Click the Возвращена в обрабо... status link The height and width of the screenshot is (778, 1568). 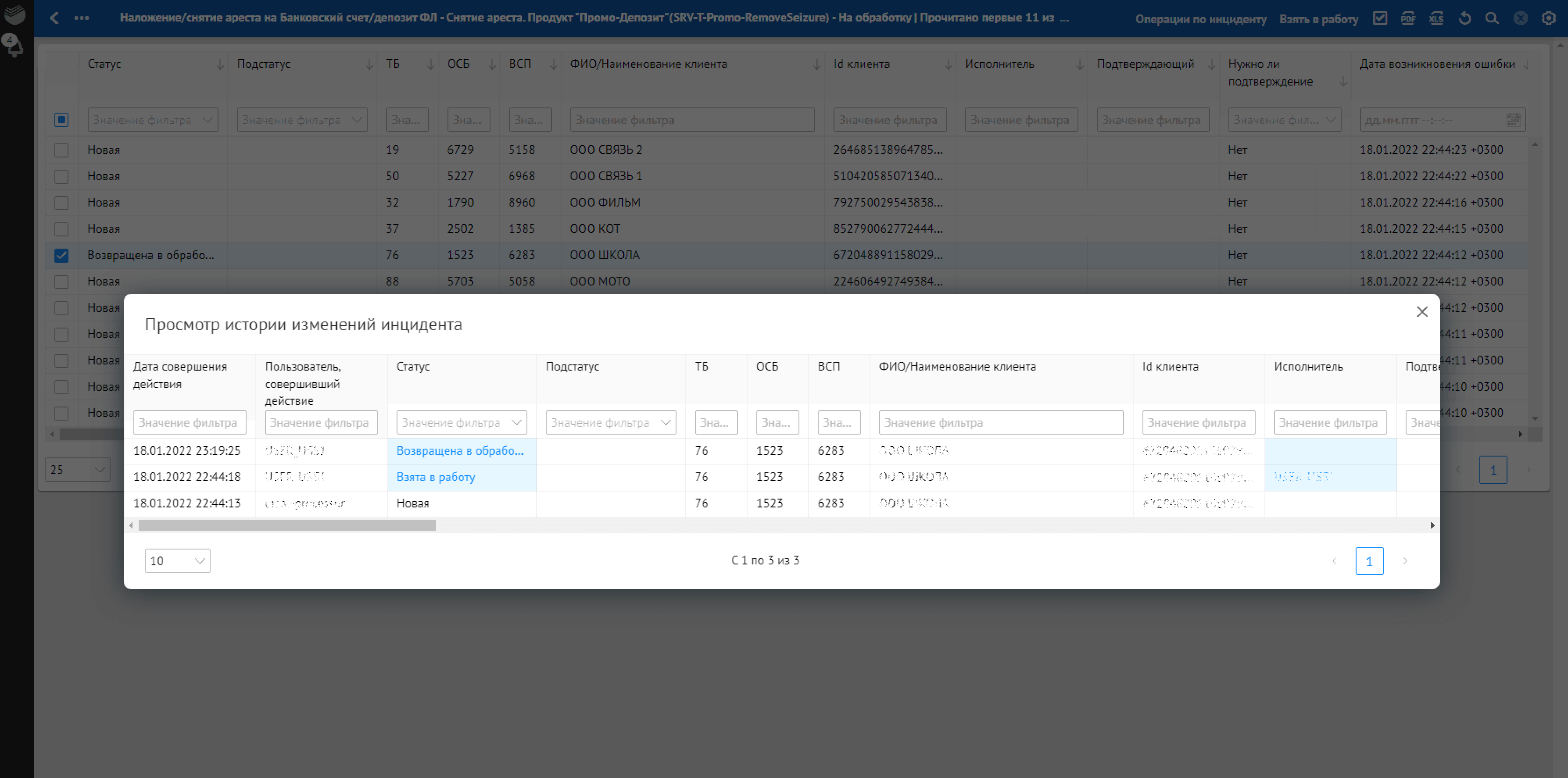click(460, 451)
